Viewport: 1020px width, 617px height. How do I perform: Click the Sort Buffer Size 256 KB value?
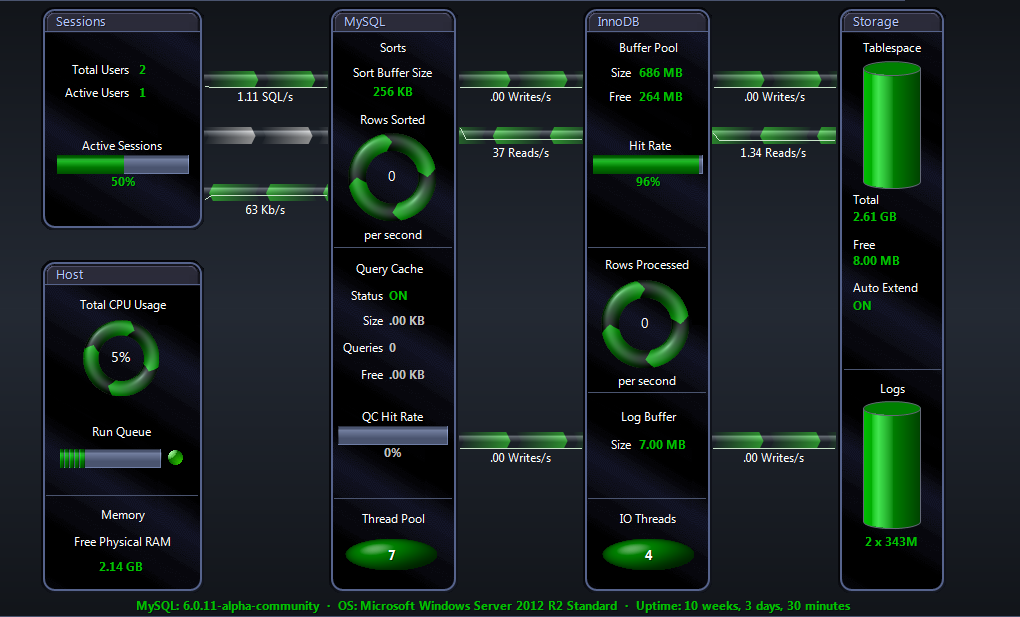click(x=393, y=92)
